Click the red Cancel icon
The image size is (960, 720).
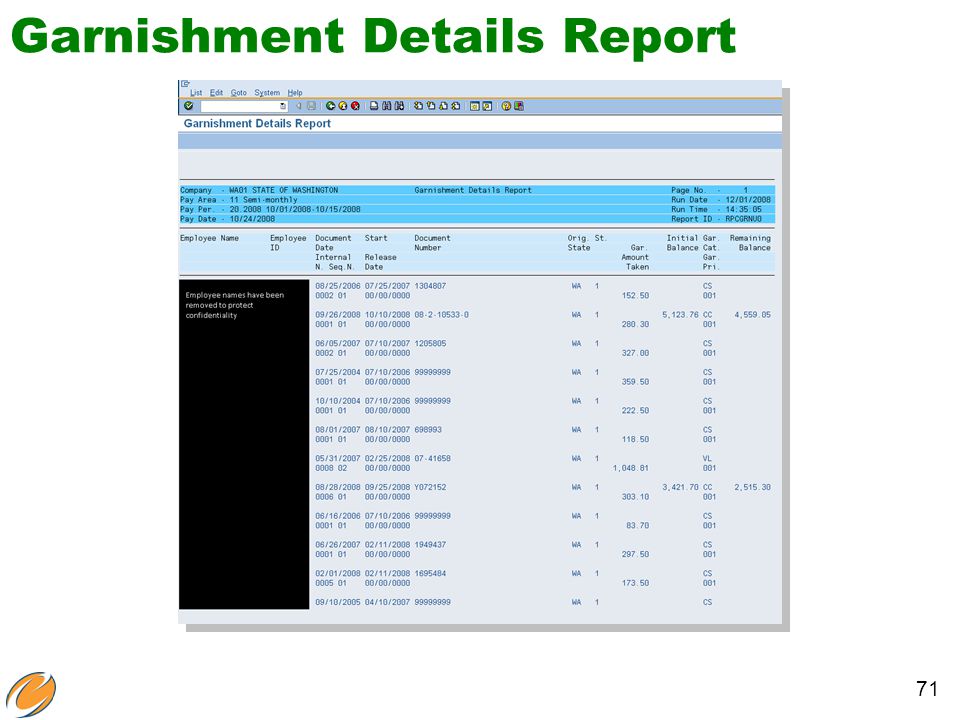(x=355, y=106)
